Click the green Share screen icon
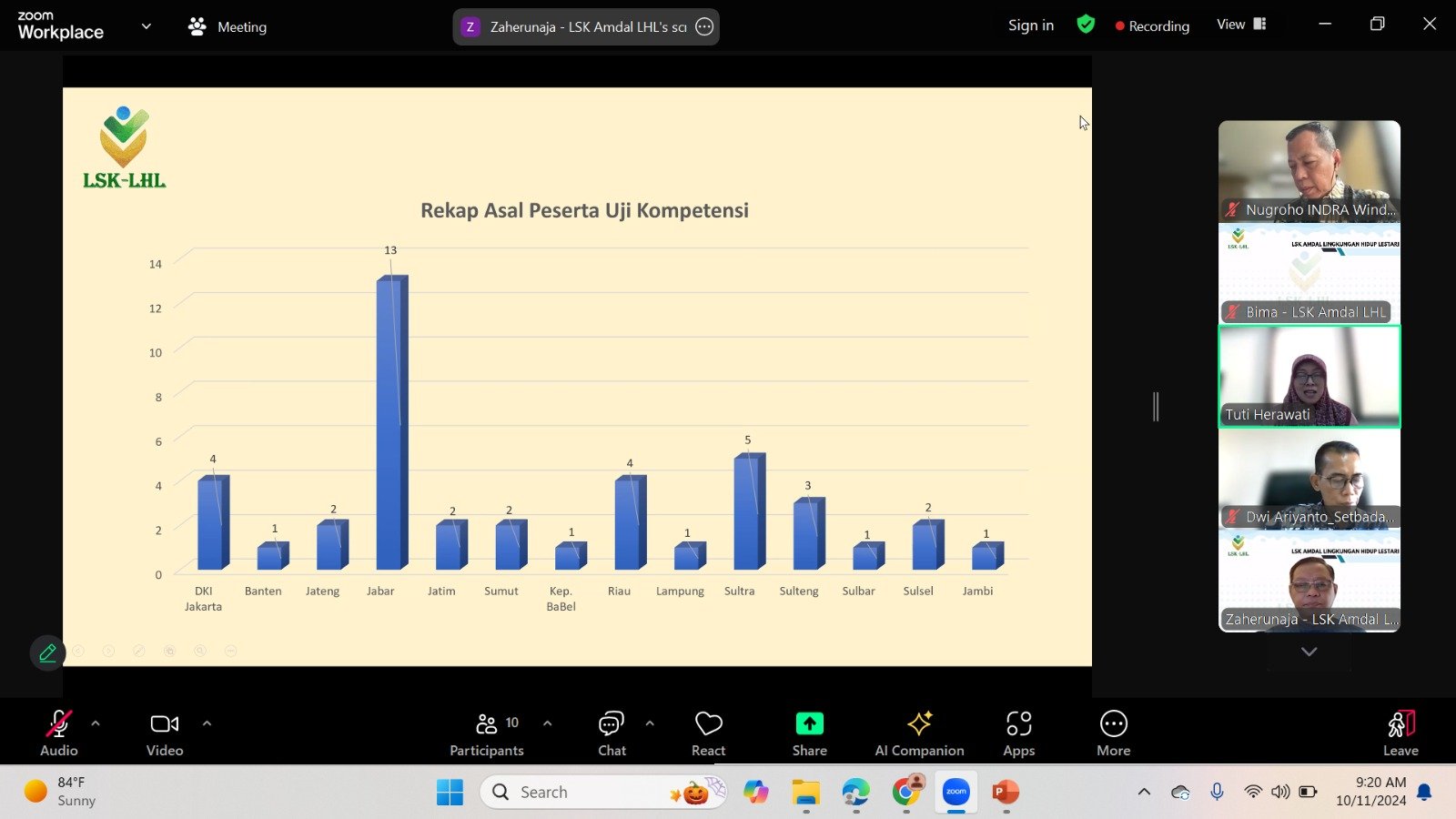This screenshot has height=819, width=1456. pyautogui.click(x=809, y=724)
